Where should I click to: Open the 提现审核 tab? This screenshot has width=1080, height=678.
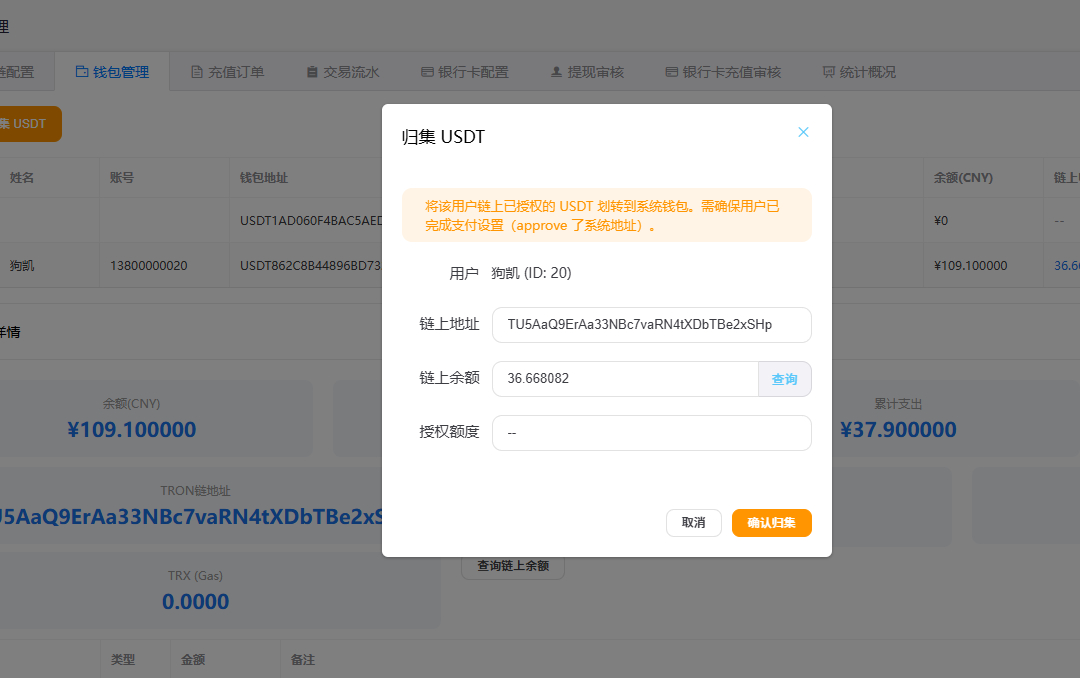coord(588,72)
